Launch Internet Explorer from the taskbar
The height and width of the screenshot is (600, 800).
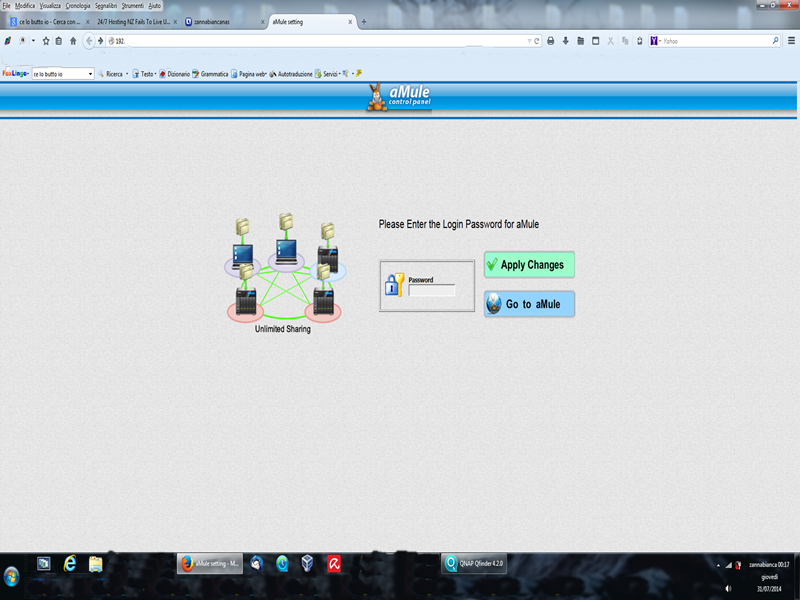[x=70, y=564]
